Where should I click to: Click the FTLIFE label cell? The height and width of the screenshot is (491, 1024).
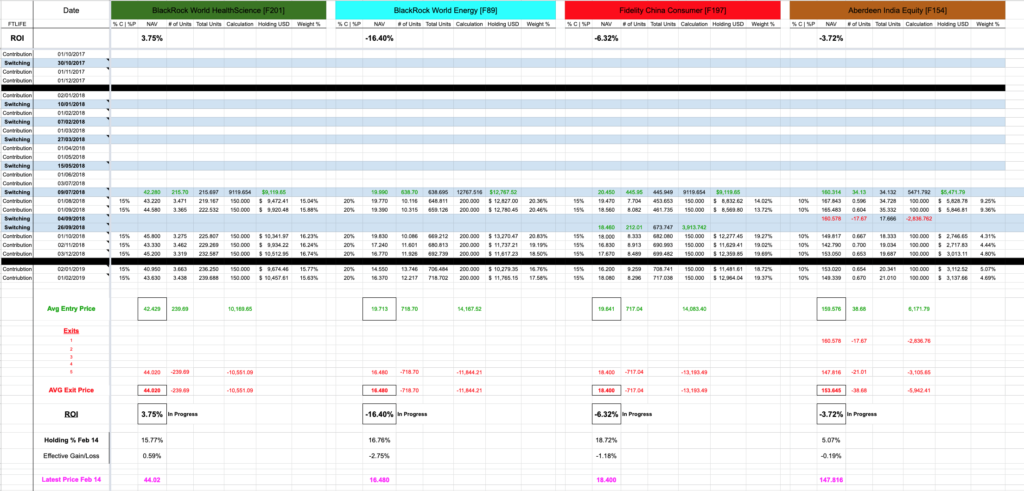tap(16, 24)
